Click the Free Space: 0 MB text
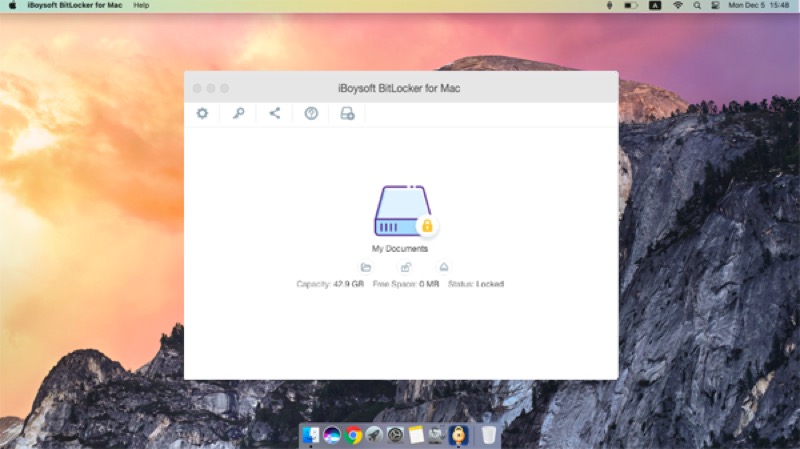 pos(406,284)
